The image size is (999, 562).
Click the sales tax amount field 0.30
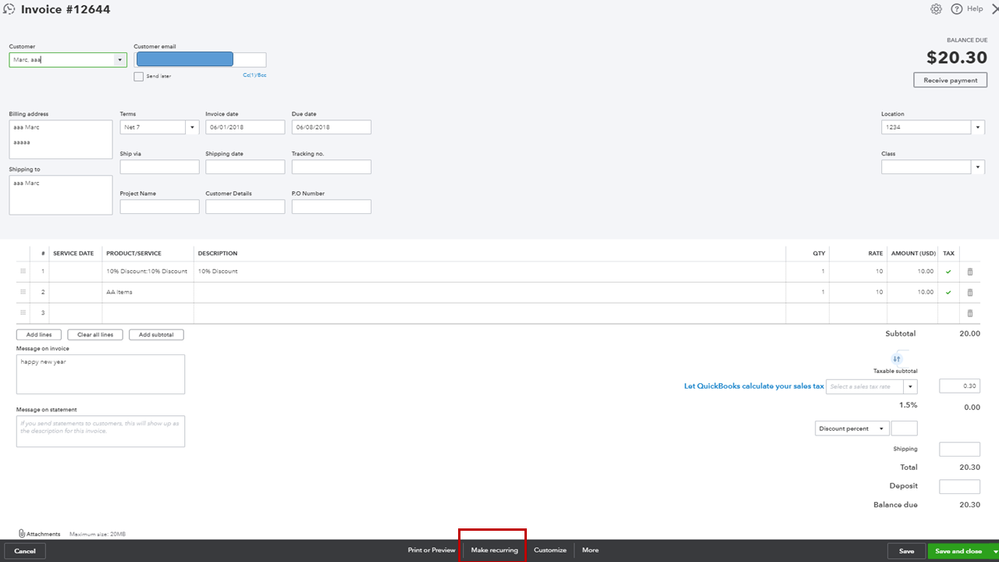point(959,386)
